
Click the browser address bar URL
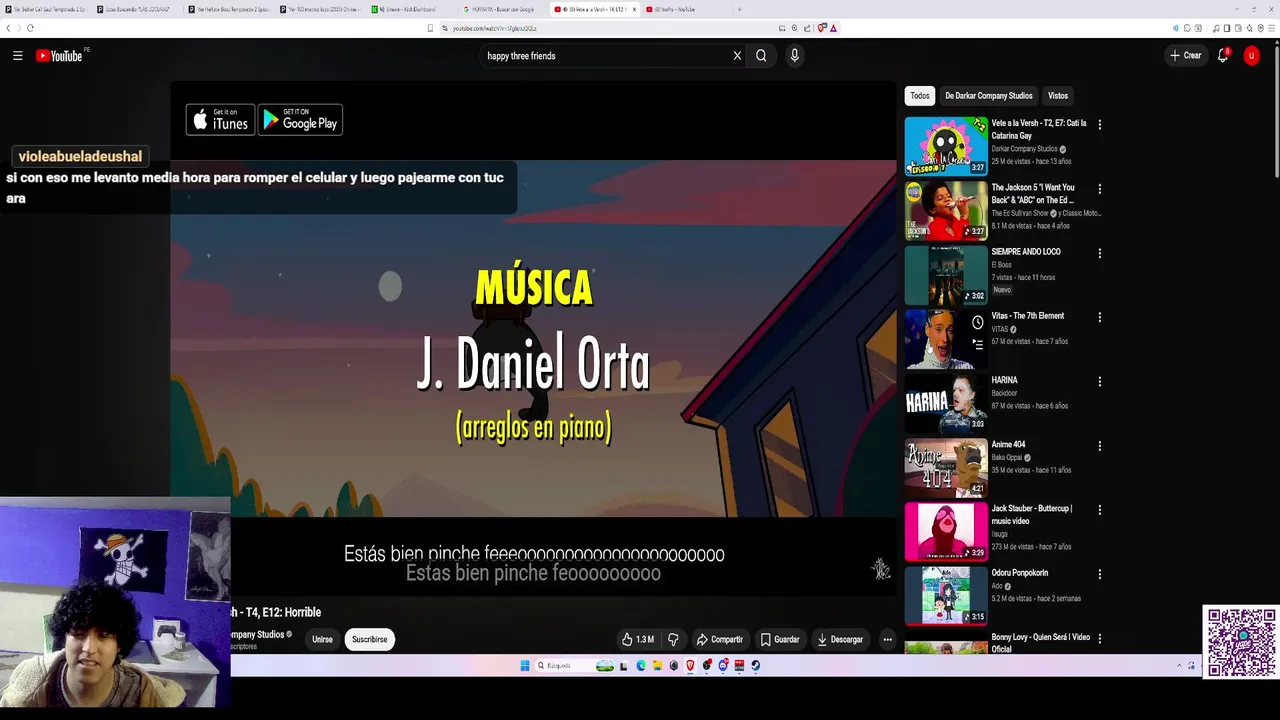pos(495,28)
